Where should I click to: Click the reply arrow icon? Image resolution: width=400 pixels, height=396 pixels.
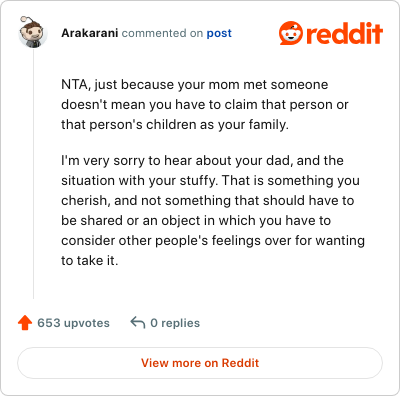pos(138,323)
